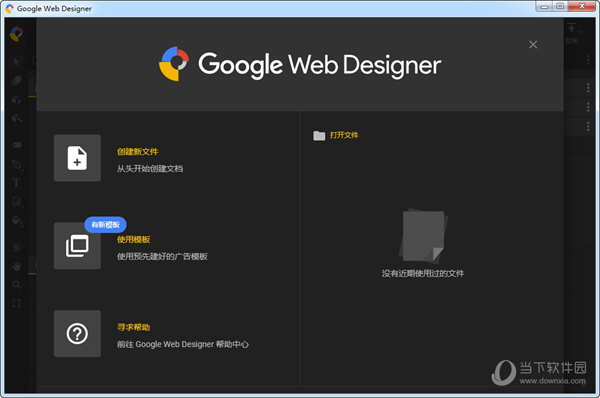
Task: Click the text 使用预先建好的广告模板
Action: point(162,256)
